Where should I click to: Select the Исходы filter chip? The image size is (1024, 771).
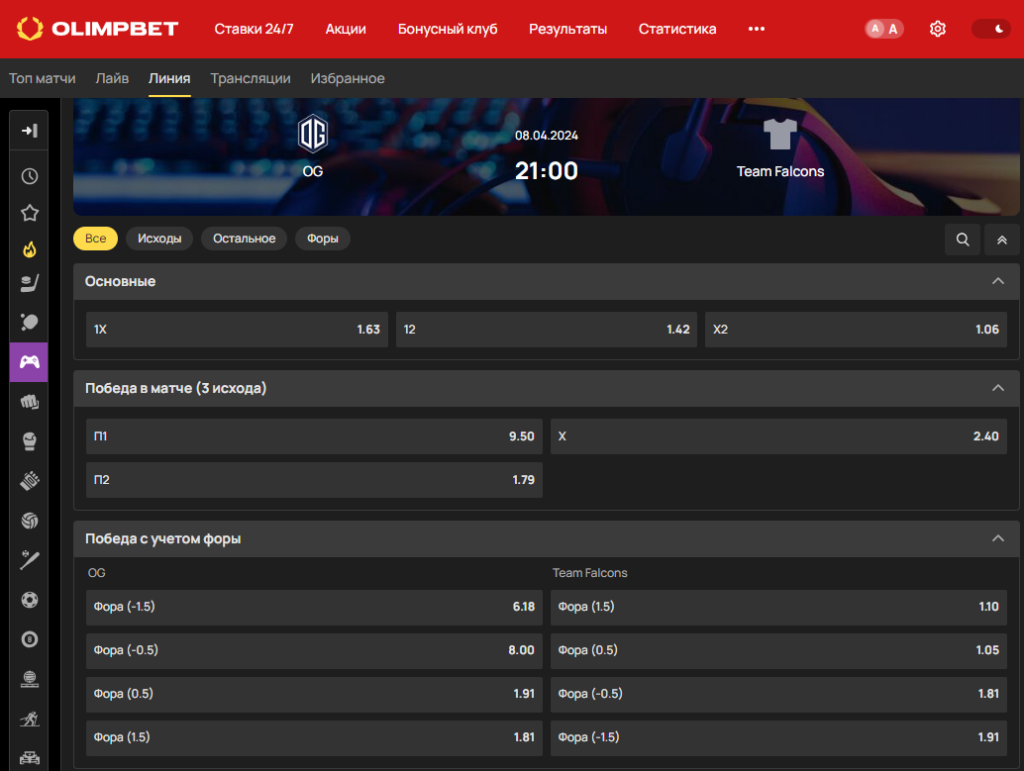pyautogui.click(x=159, y=239)
